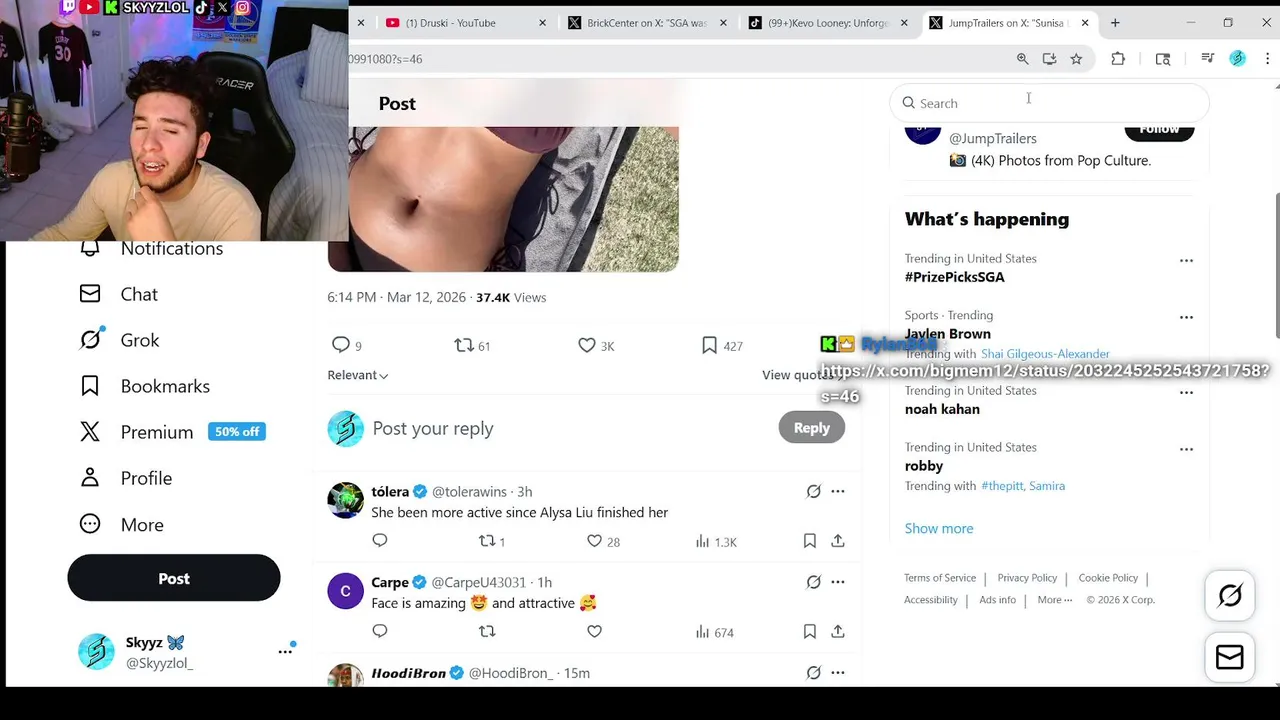
Task: Expand the Relevant sort dropdown
Action: coord(358,375)
